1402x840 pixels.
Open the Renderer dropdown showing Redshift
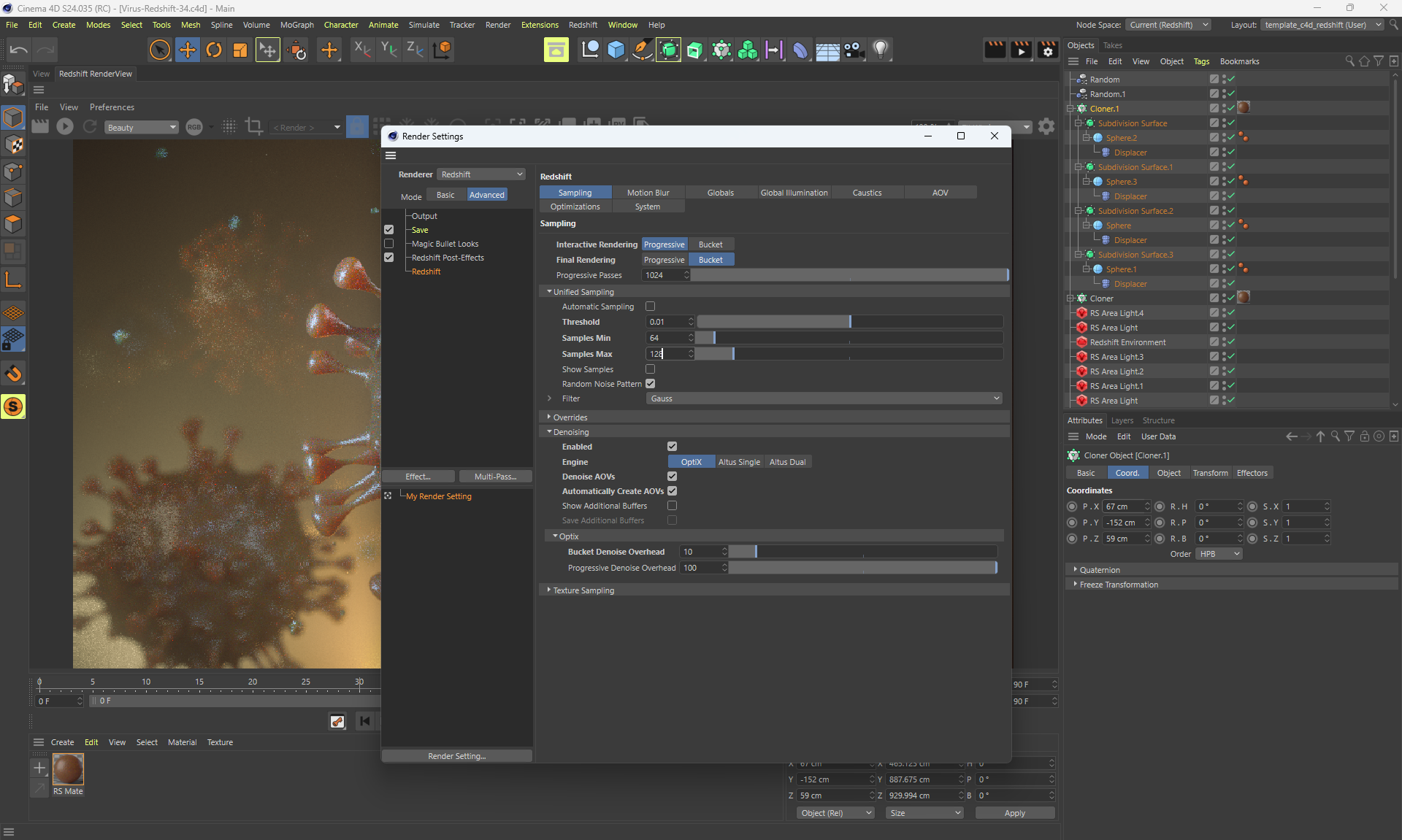481,174
